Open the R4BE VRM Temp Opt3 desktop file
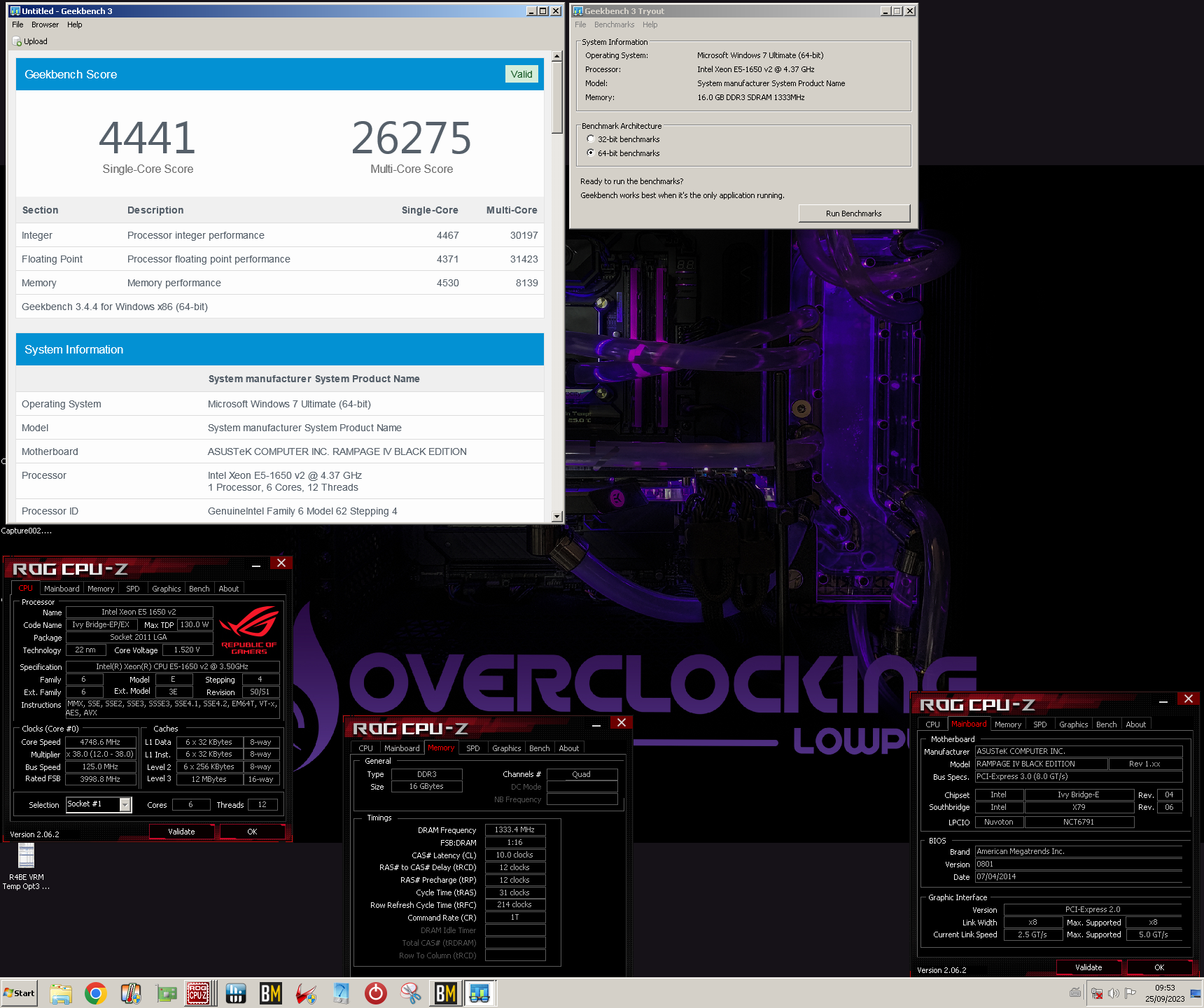Image resolution: width=1204 pixels, height=1008 pixels. click(x=27, y=867)
